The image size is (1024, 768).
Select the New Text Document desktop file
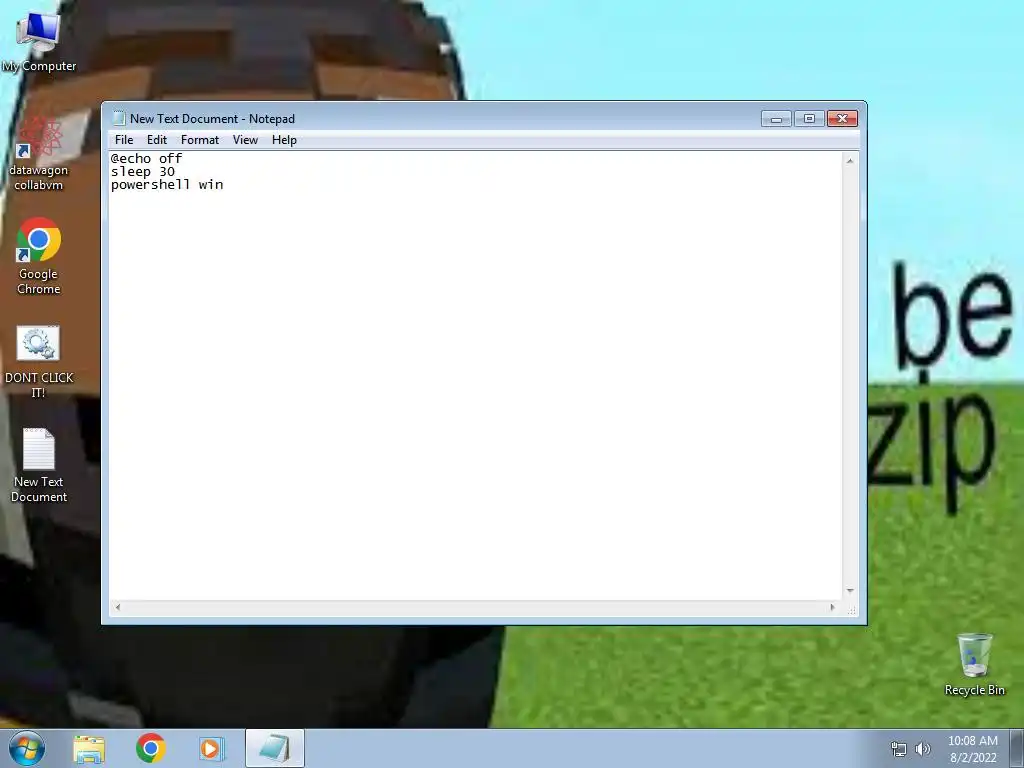[x=39, y=465]
